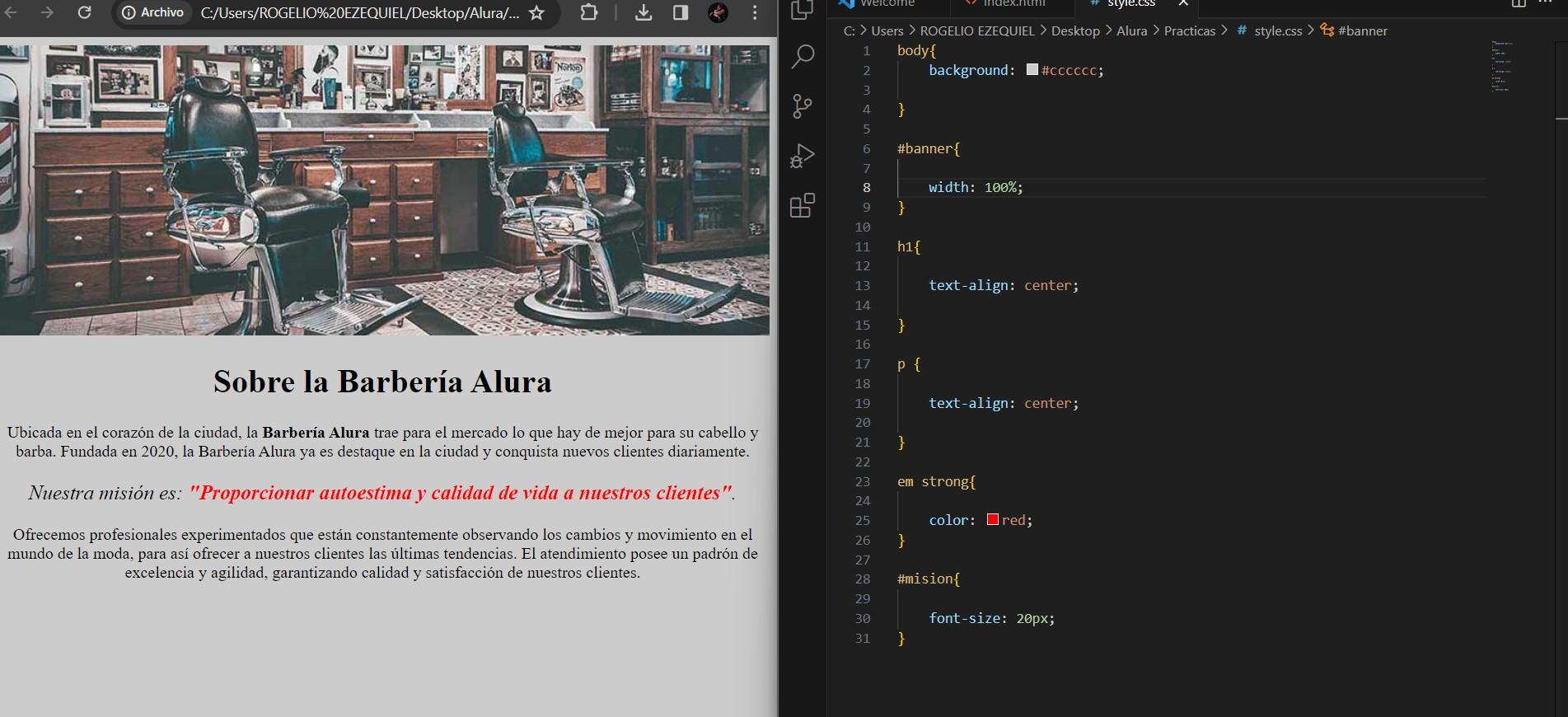Image resolution: width=1568 pixels, height=717 pixels.
Task: Click the barbershop banner image
Action: click(x=385, y=190)
